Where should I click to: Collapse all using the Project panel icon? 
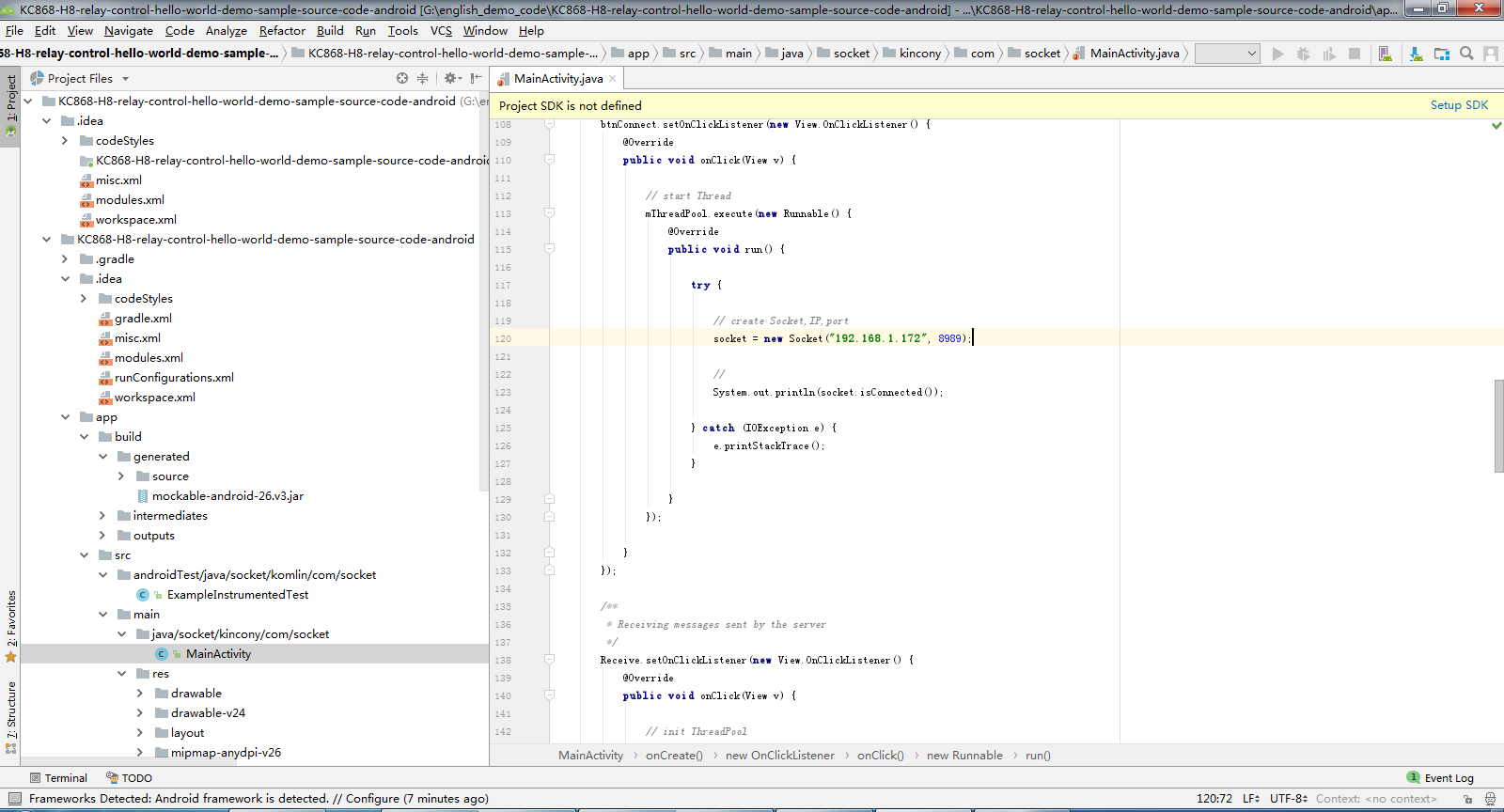point(422,79)
